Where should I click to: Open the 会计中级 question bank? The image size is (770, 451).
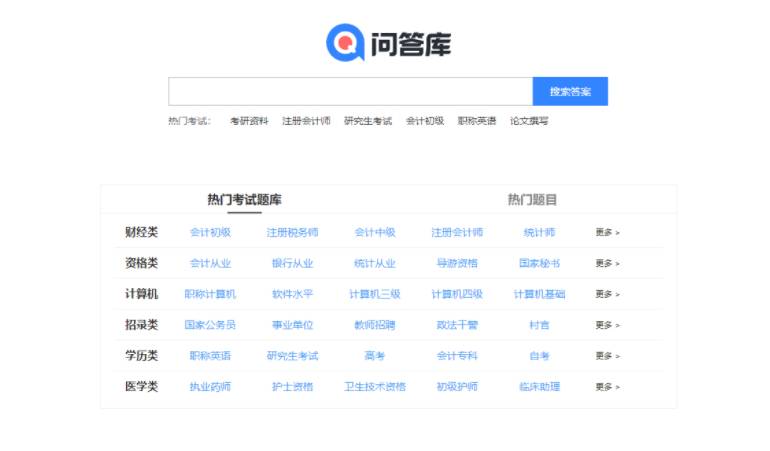tap(375, 232)
